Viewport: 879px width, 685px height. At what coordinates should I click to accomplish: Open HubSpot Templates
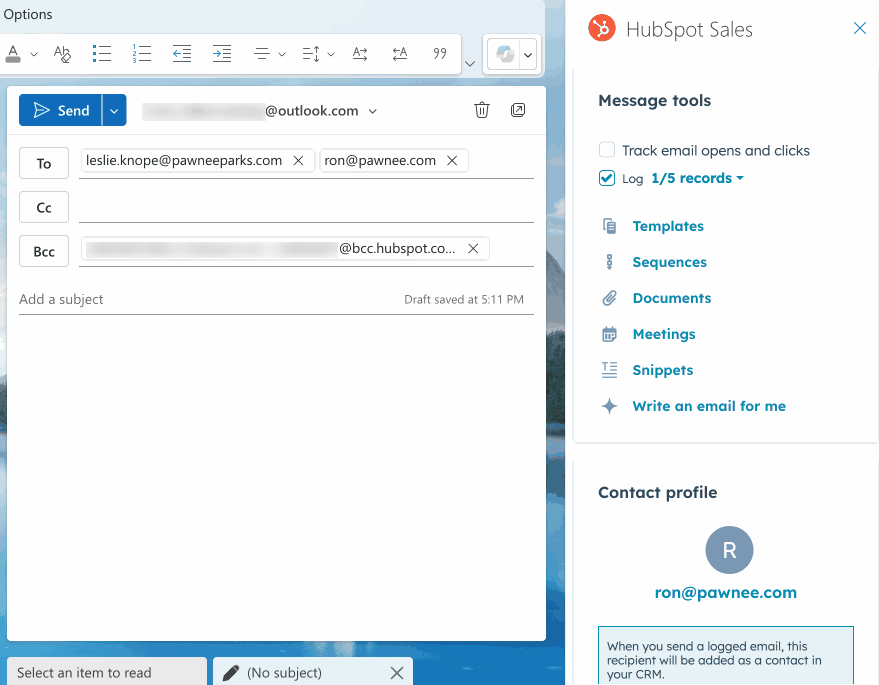pos(668,226)
